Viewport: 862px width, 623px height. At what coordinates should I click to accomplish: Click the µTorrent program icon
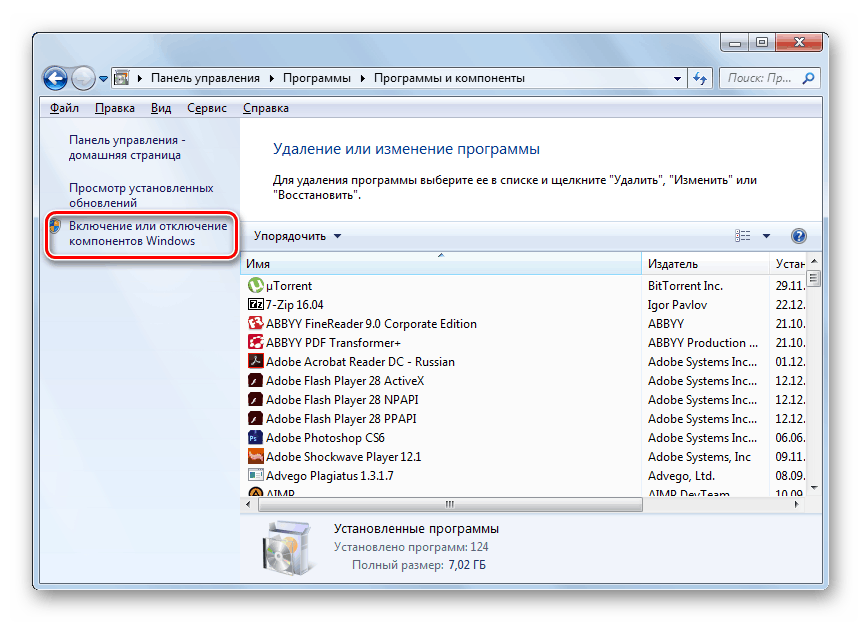coord(255,285)
